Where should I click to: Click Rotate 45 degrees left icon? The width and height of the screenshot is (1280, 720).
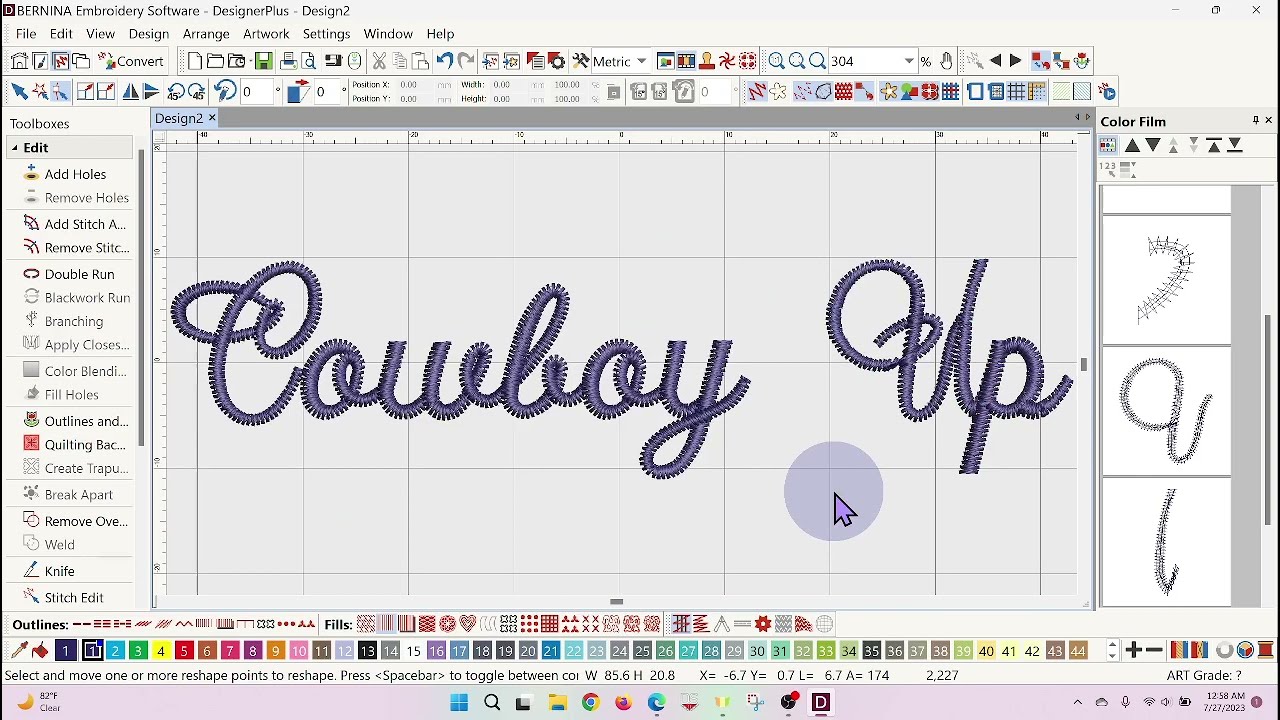[176, 92]
